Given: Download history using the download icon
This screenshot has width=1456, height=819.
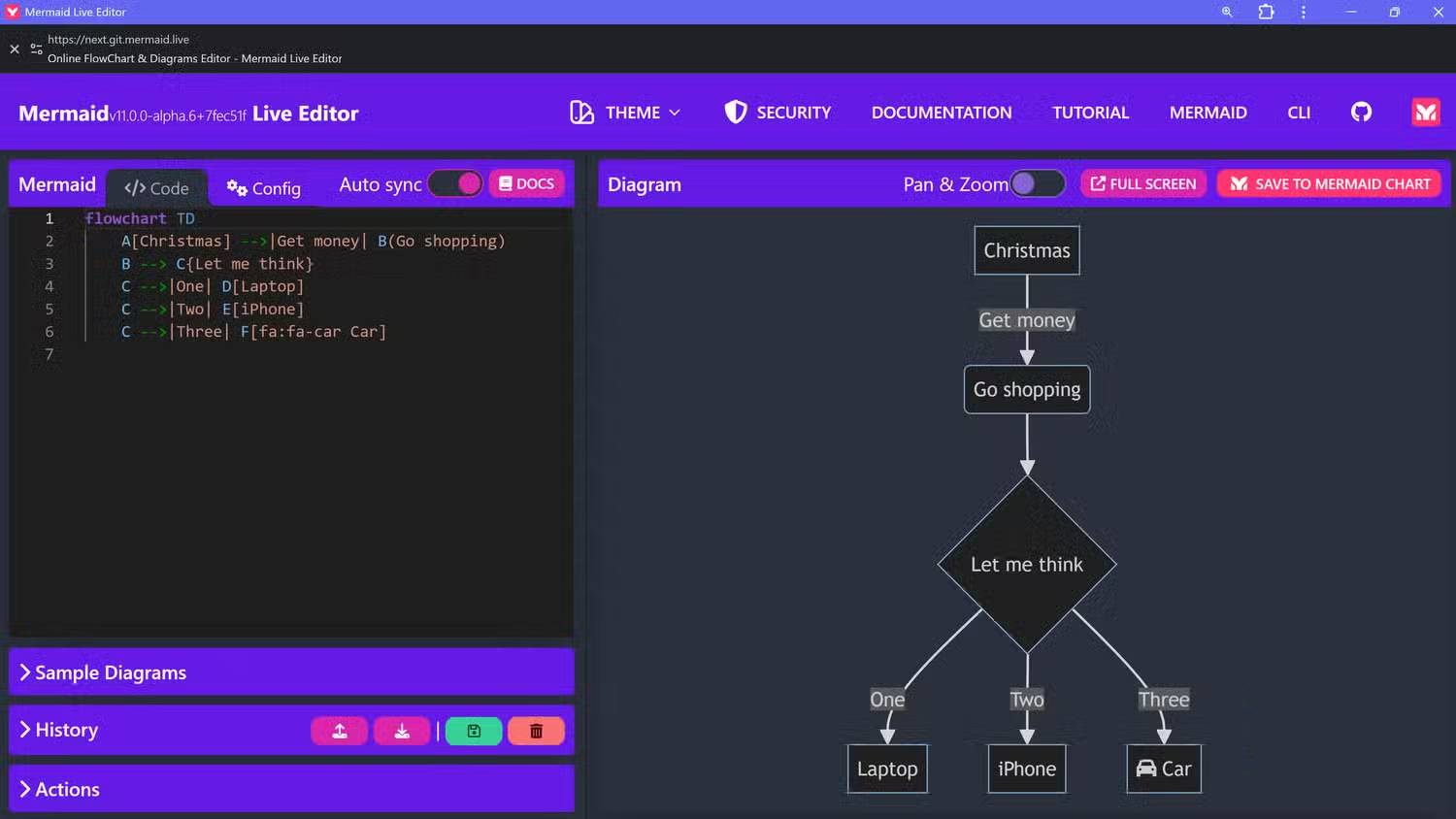Looking at the screenshot, I should pyautogui.click(x=402, y=731).
